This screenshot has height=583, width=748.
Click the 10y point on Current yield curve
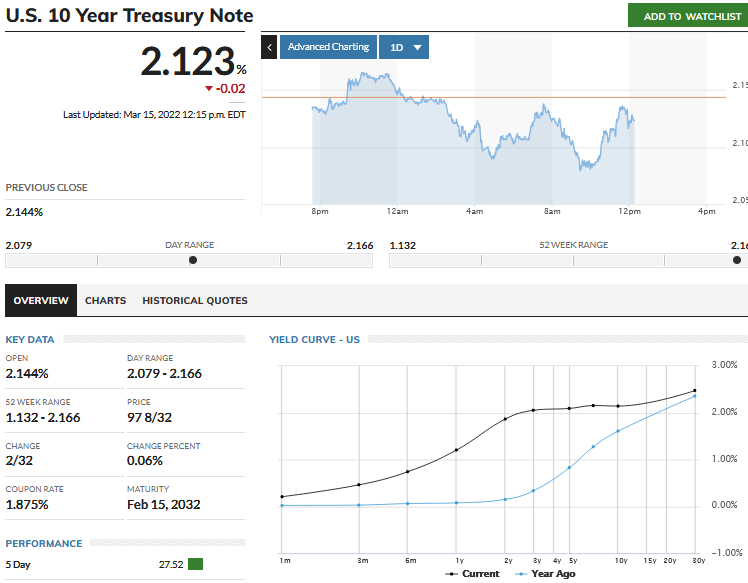click(618, 406)
